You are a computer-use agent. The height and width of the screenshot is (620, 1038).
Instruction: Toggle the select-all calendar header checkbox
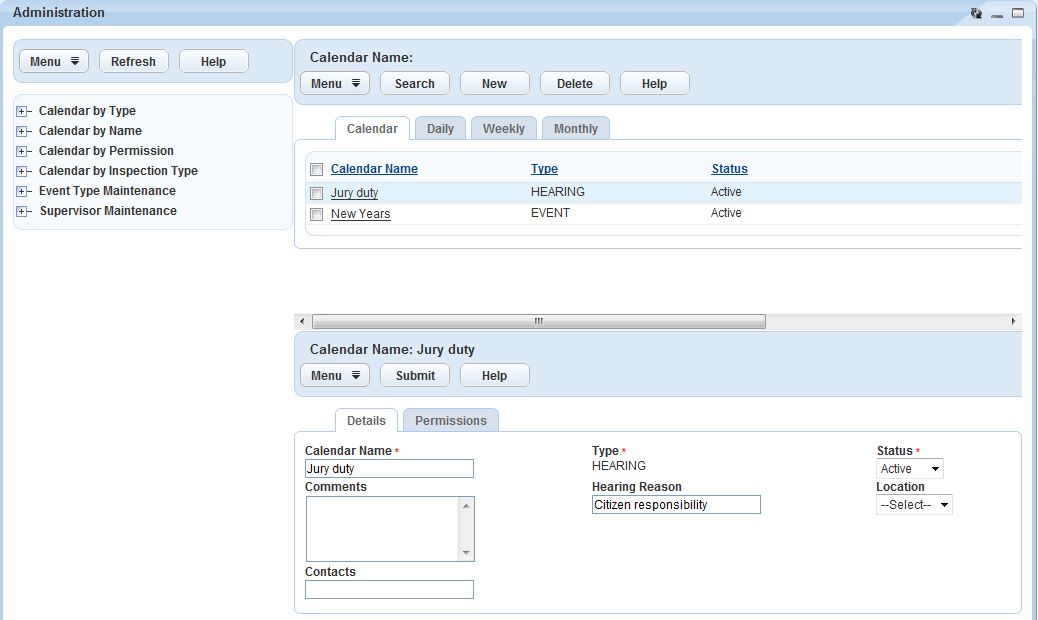316,169
